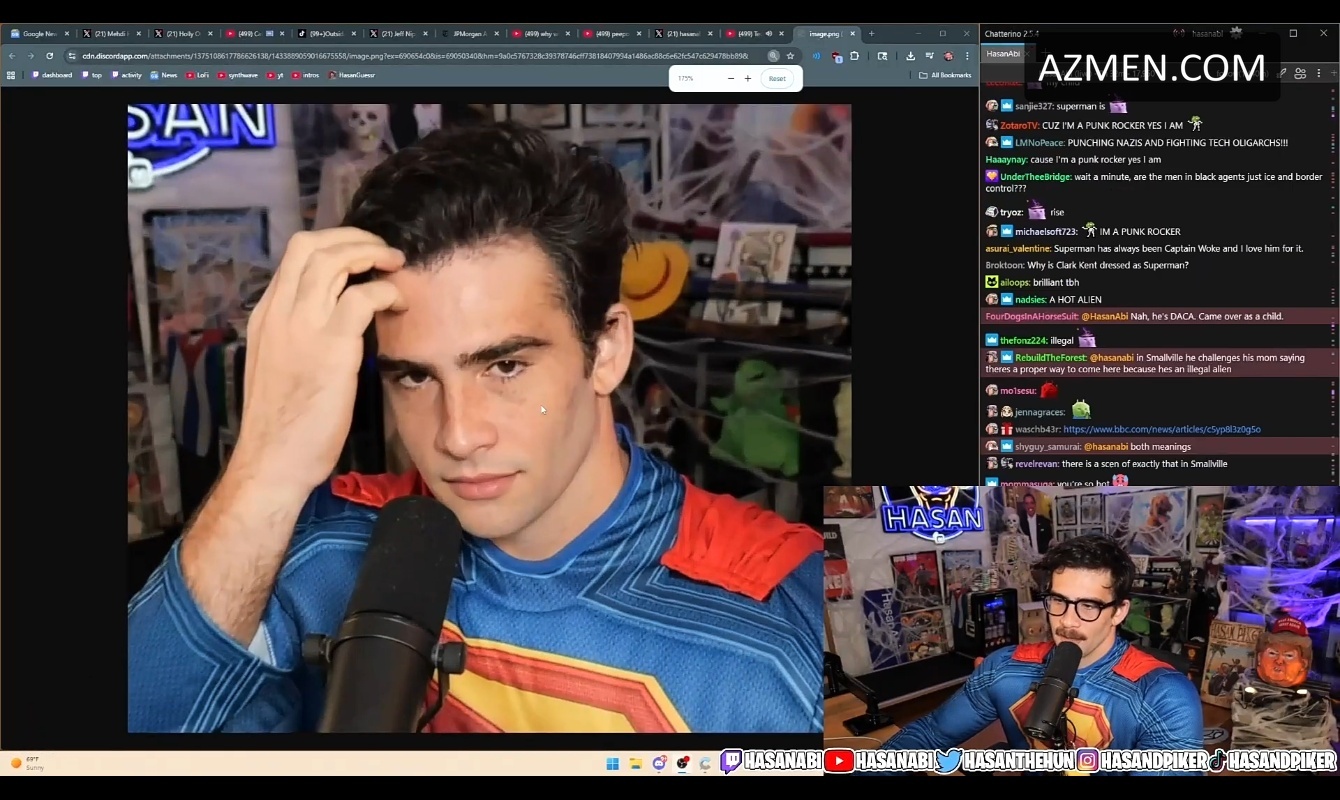Open the browser downloads icon
1340x800 pixels.
(910, 56)
